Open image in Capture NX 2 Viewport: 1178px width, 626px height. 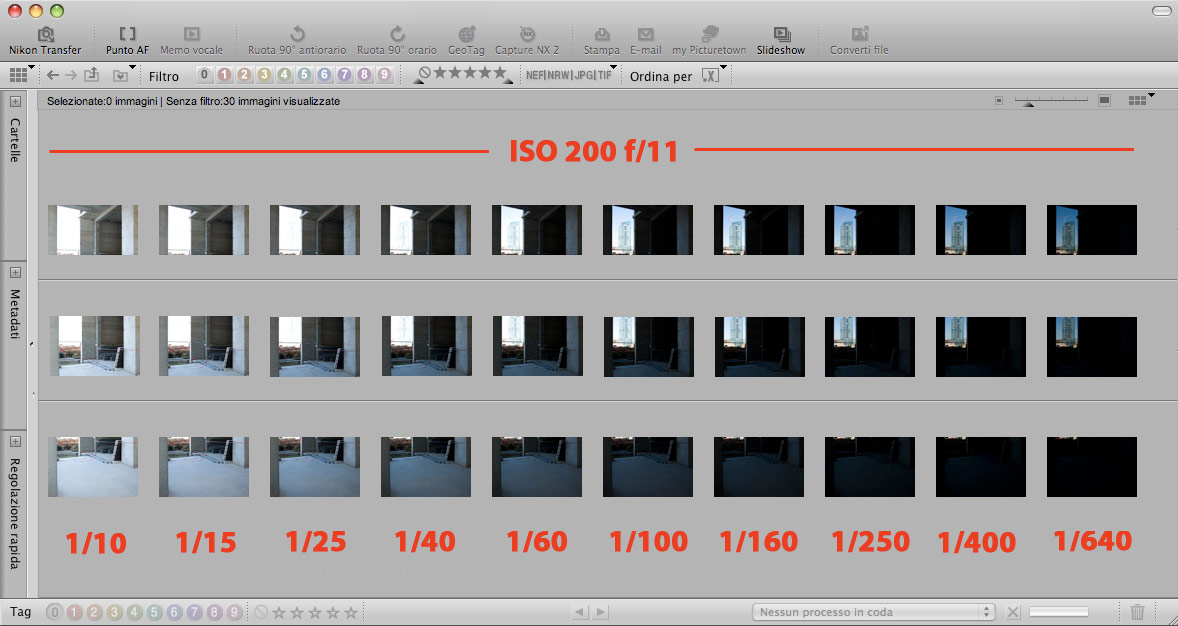pyautogui.click(x=527, y=41)
